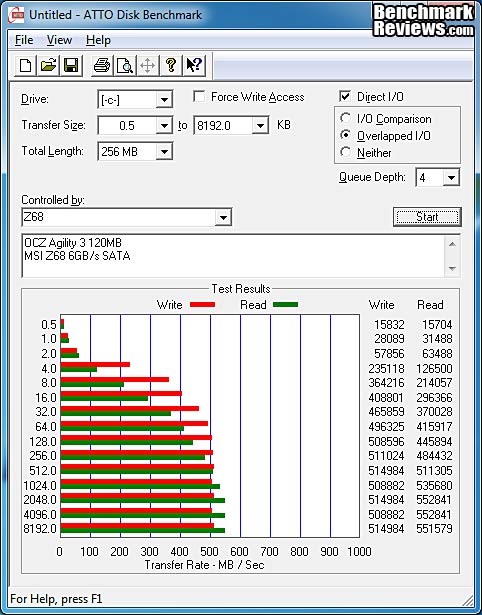Screen dimensions: 482x615
Task: Click the read value 535680
Action: (435, 486)
